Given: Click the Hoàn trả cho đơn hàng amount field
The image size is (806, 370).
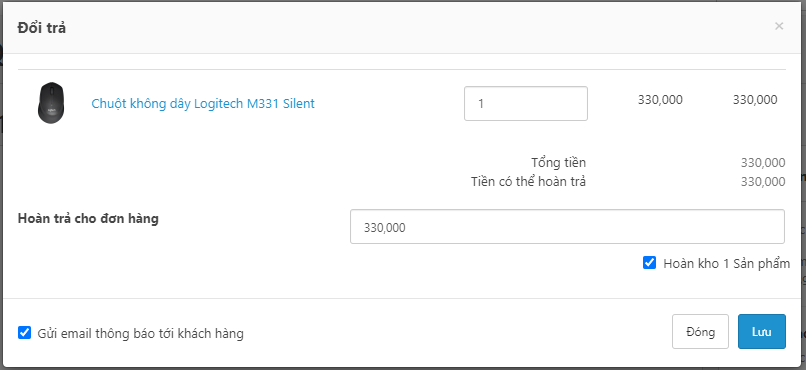Looking at the screenshot, I should [x=567, y=227].
